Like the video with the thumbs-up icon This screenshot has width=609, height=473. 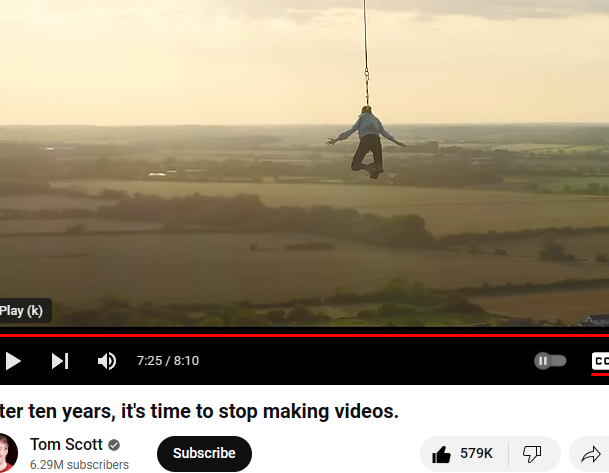pos(442,454)
